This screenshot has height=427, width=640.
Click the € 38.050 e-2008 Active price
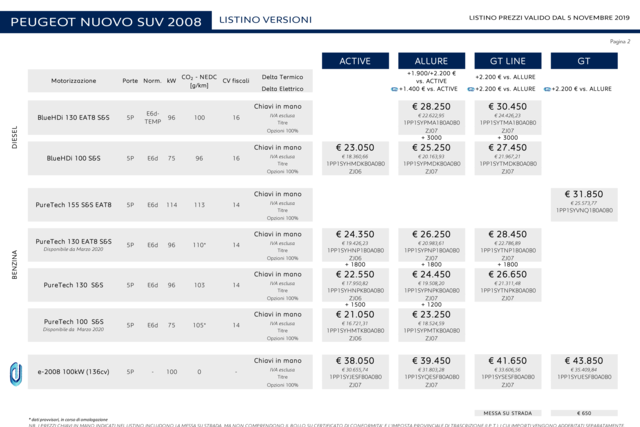pyautogui.click(x=355, y=360)
